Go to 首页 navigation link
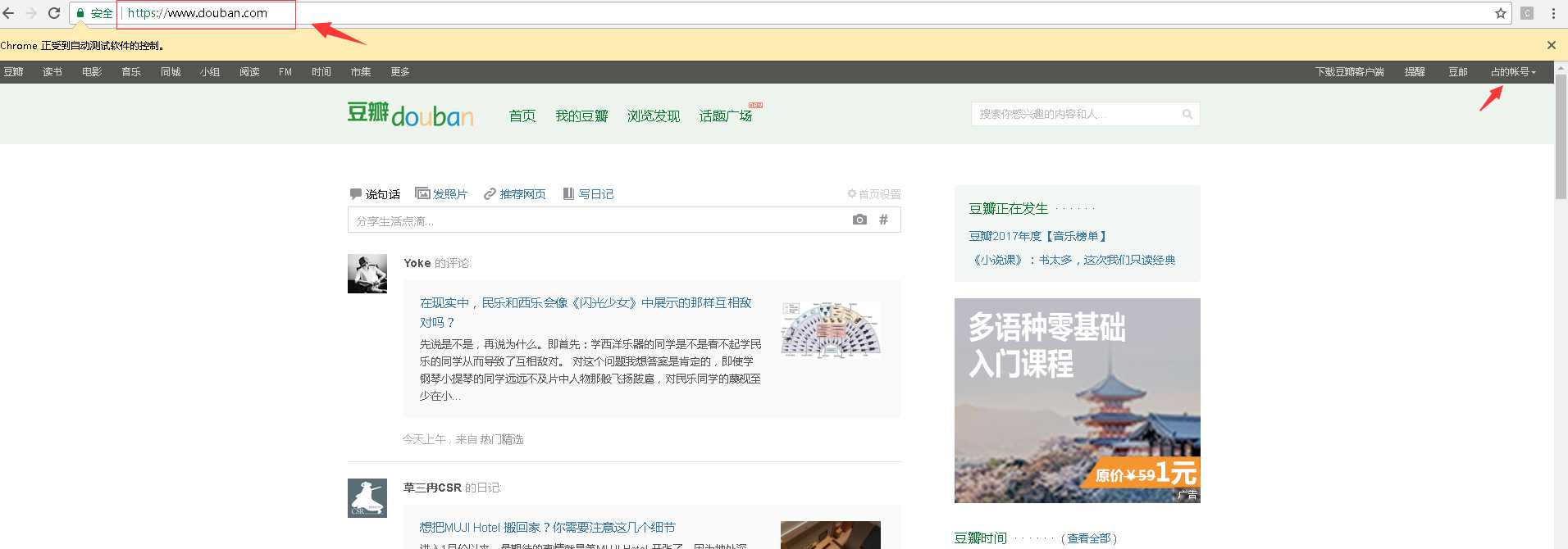This screenshot has width=1568, height=549. (x=522, y=116)
